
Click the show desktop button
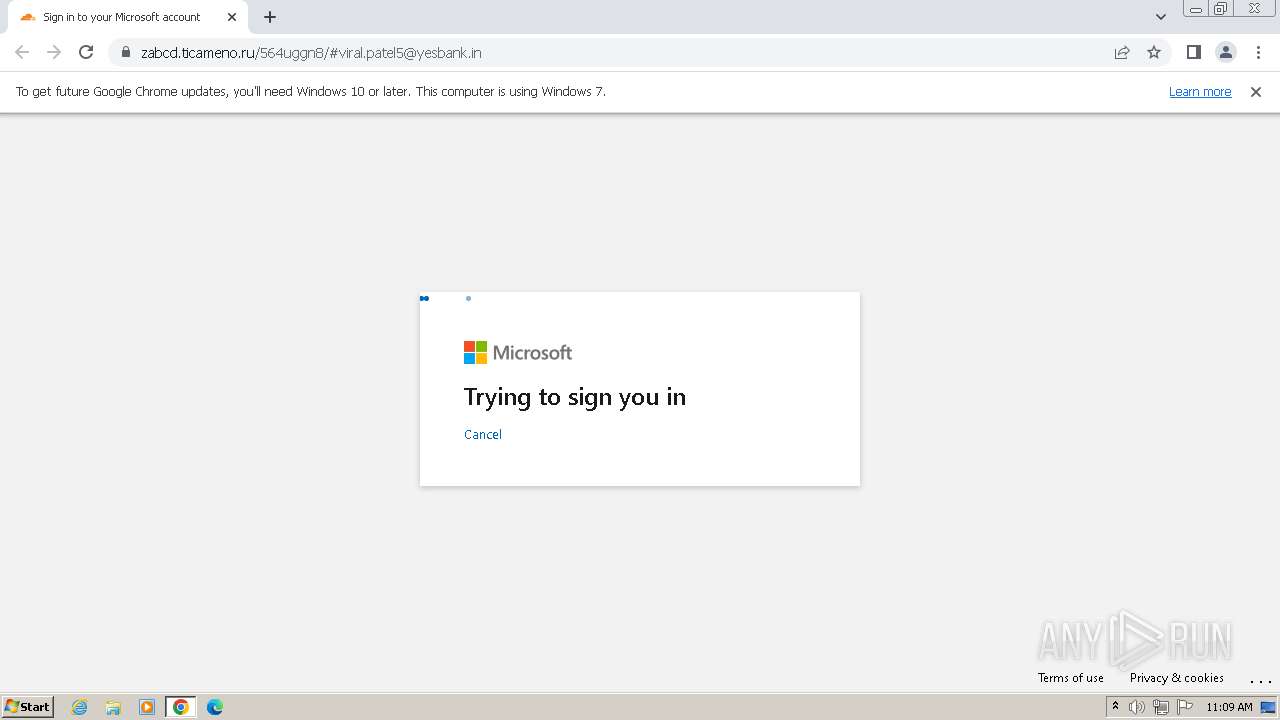1269,707
